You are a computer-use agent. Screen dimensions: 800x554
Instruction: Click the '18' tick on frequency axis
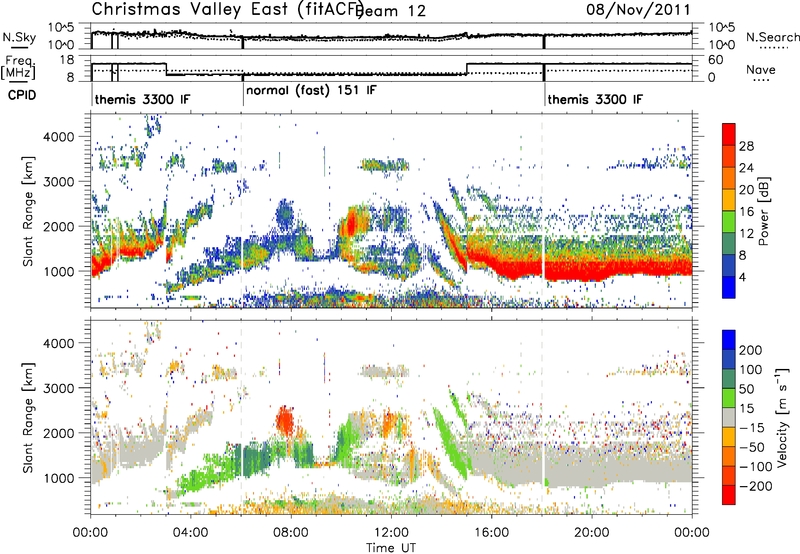[x=67, y=60]
